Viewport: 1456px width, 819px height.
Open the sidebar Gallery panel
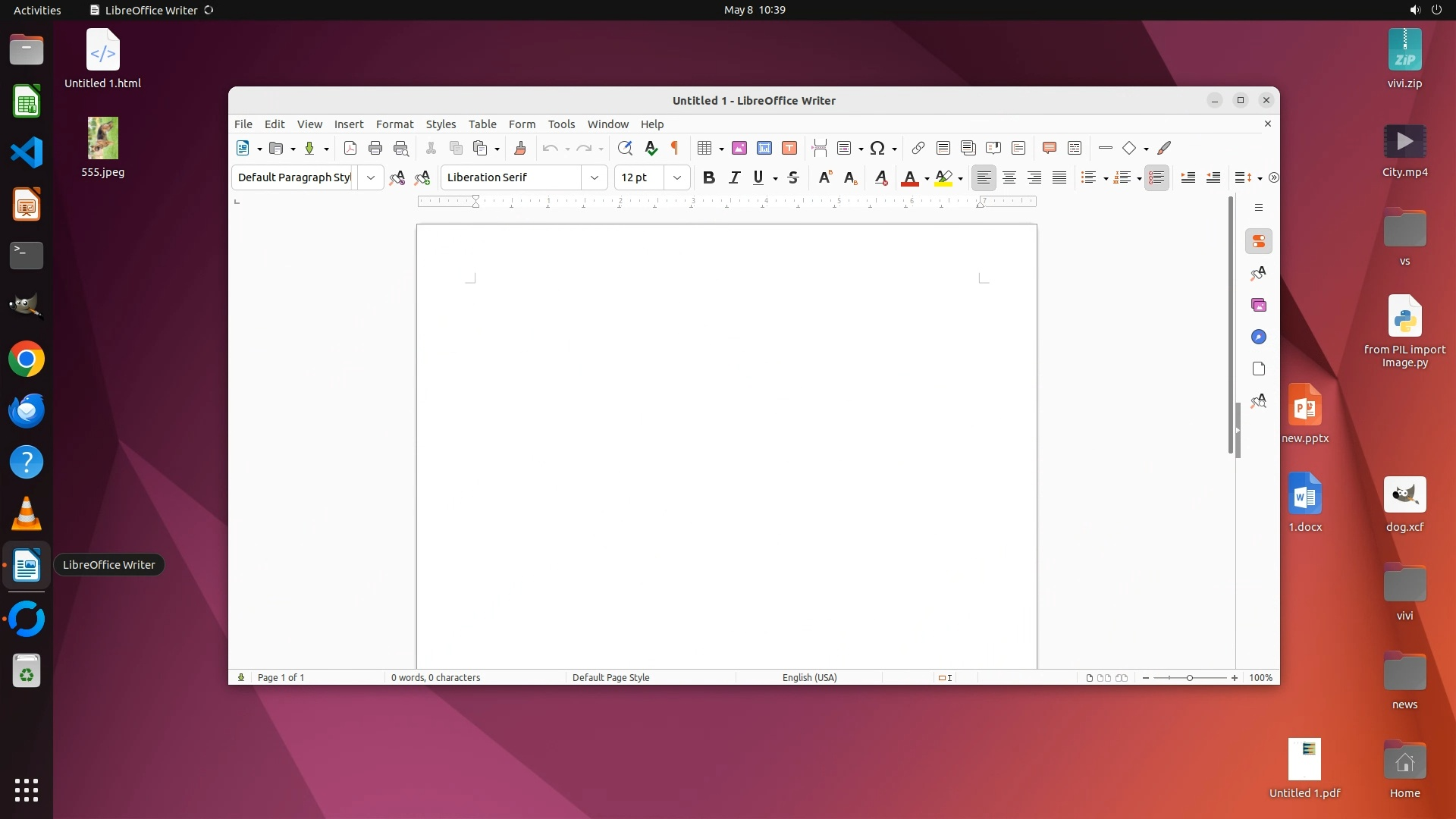click(x=1258, y=305)
